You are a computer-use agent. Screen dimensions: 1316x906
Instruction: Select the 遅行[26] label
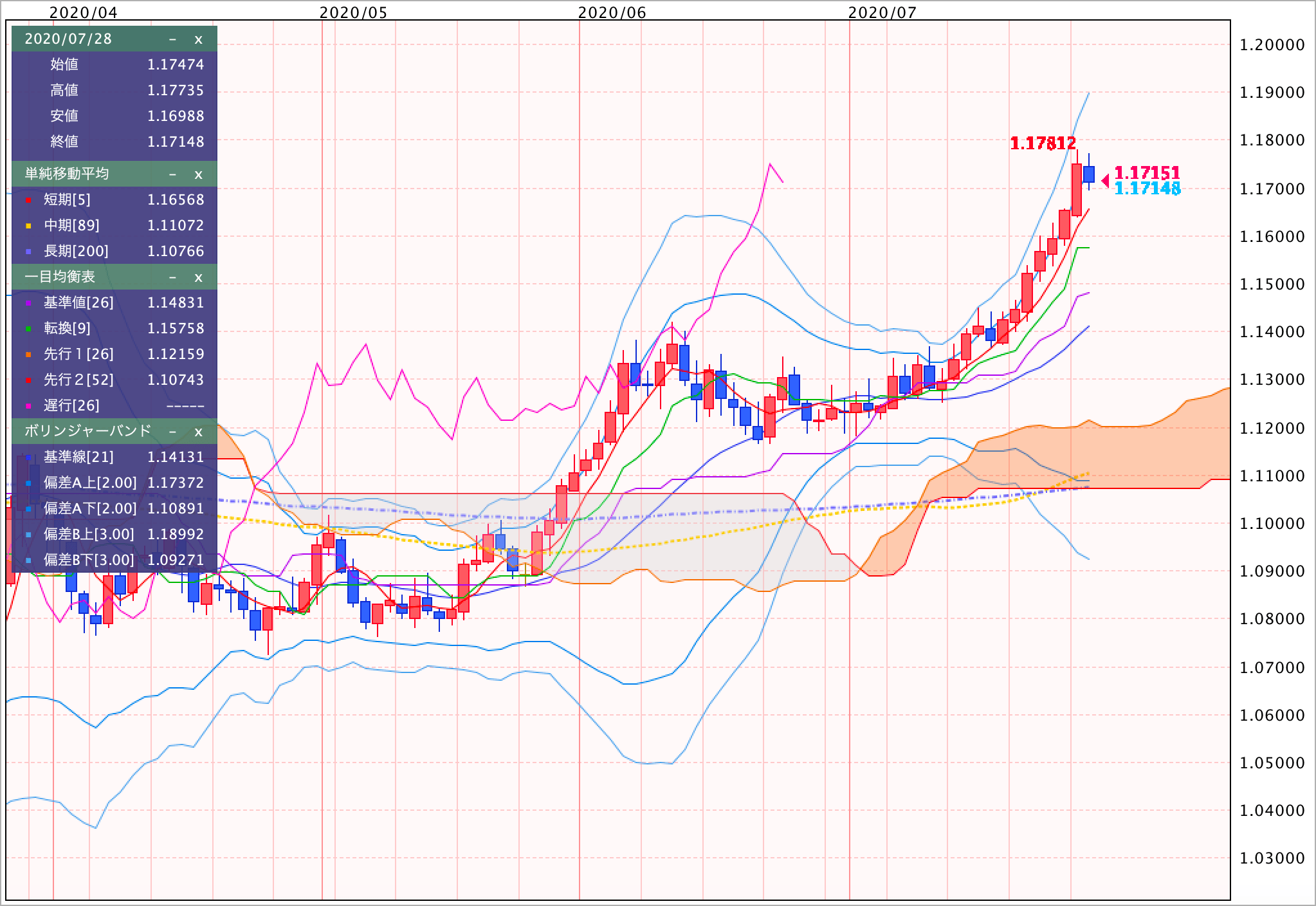click(x=71, y=405)
